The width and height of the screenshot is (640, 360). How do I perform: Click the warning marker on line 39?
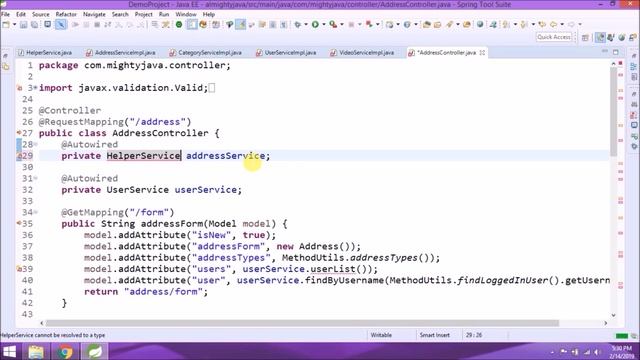(19, 269)
